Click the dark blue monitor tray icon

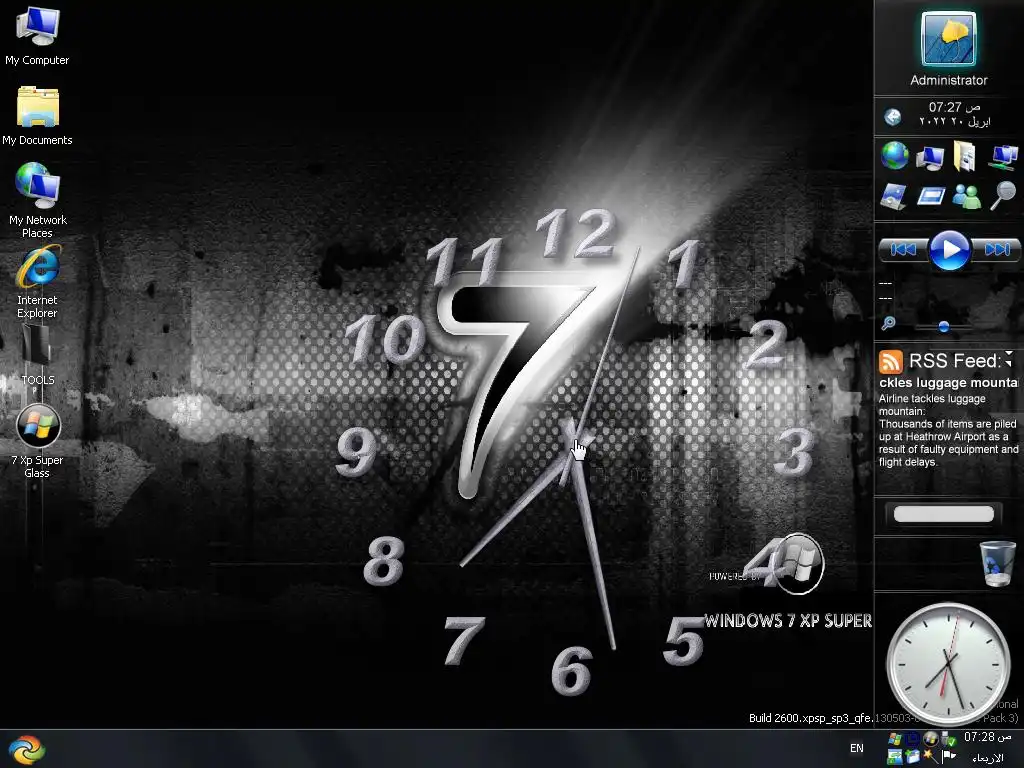tap(912, 739)
